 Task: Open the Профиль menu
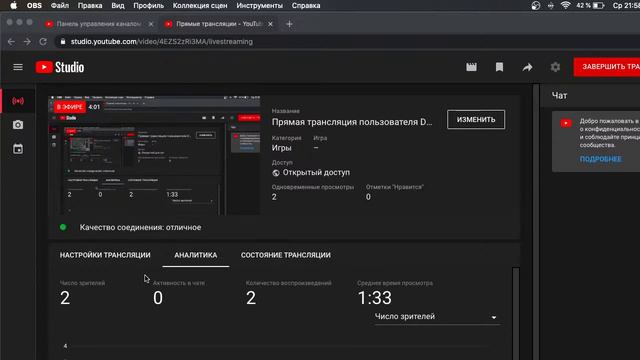[x=149, y=6]
